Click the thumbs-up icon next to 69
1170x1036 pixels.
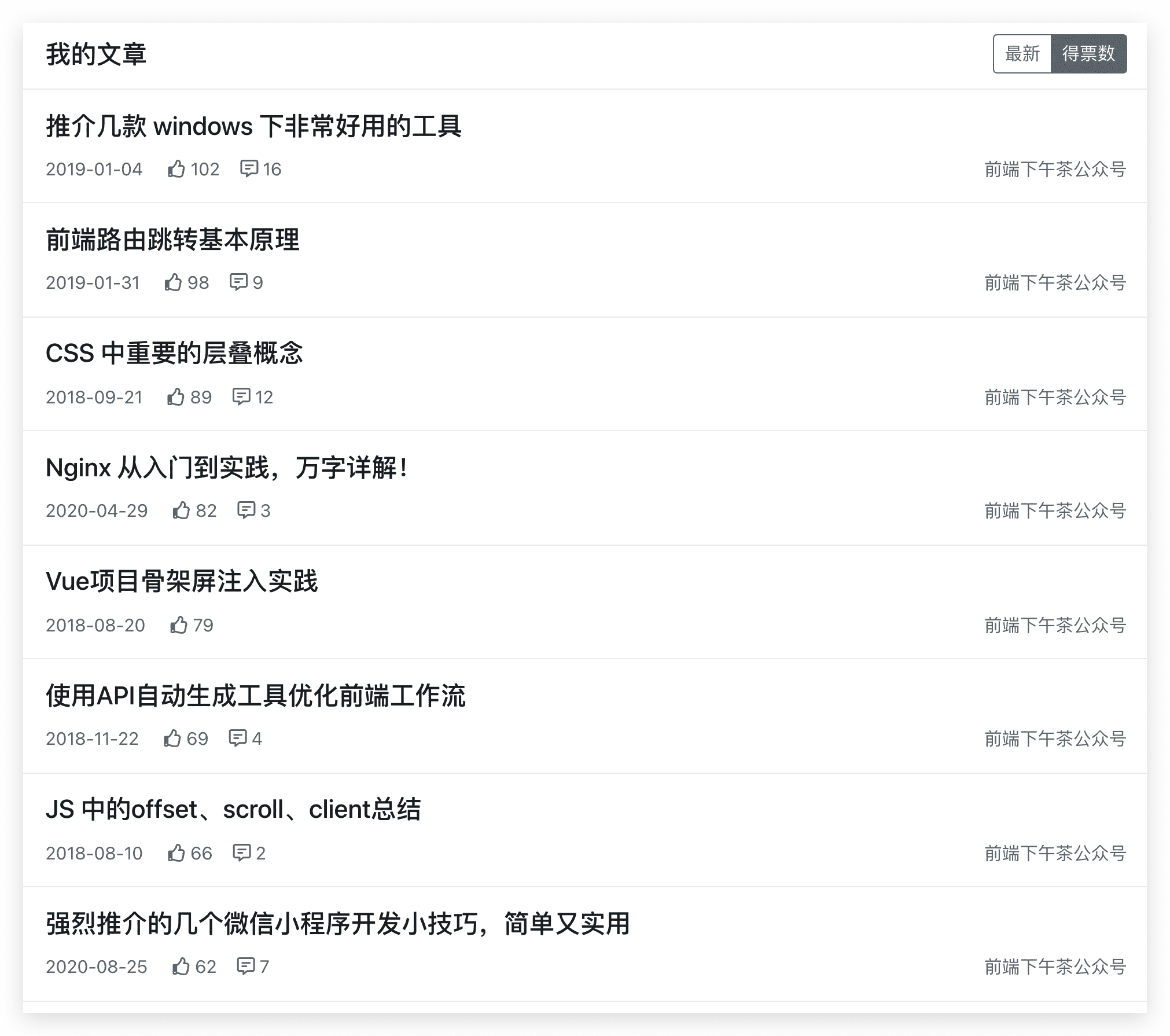click(172, 738)
